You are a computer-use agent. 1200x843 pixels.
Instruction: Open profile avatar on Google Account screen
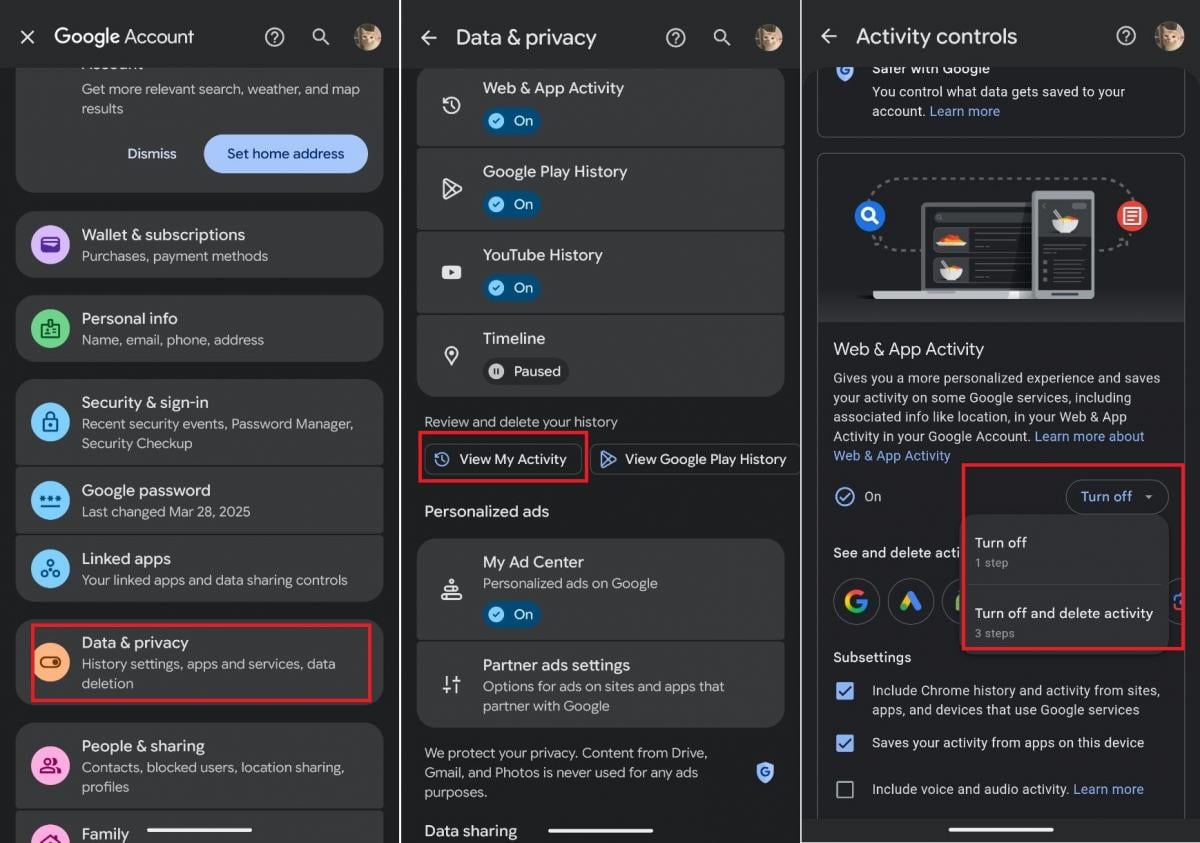[367, 37]
